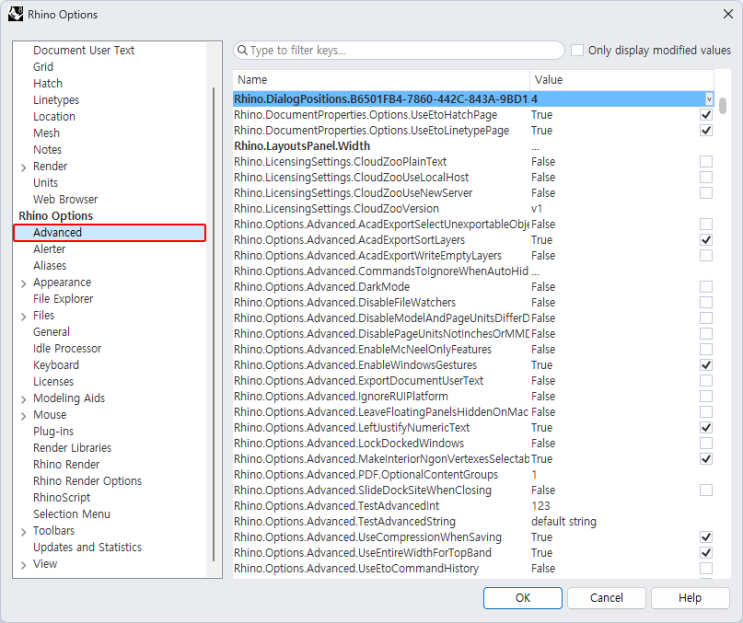This screenshot has width=743, height=623.
Task: Select CommandsToIgnoreWhenAutoHid row
Action: pos(473,271)
